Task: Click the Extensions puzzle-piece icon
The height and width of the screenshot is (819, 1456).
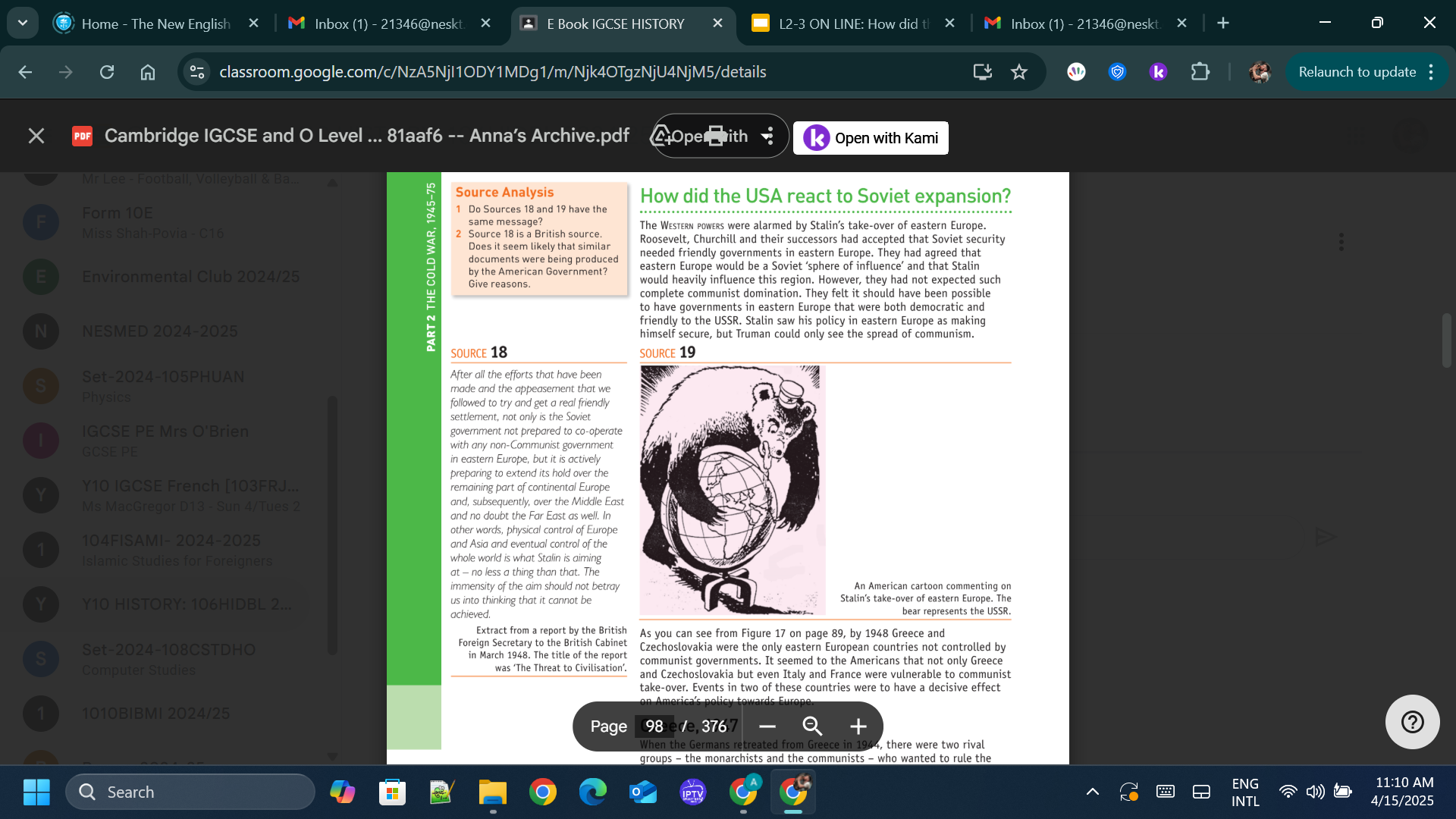Action: 1200,72
